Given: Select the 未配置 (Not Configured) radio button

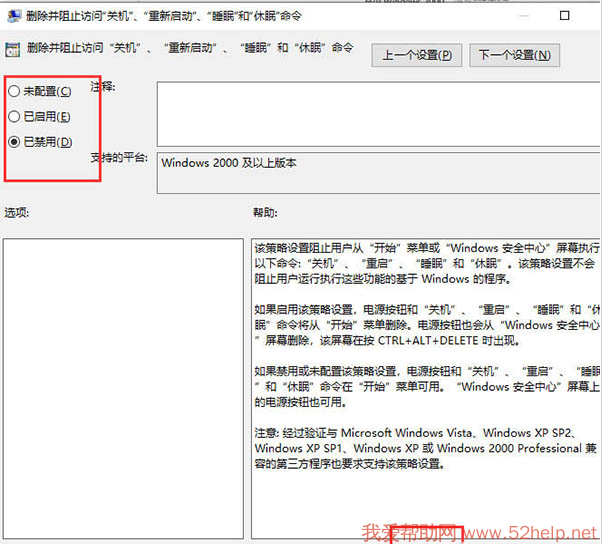Looking at the screenshot, I should pos(14,91).
